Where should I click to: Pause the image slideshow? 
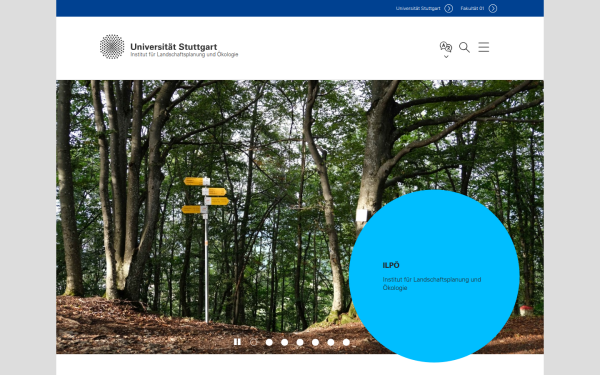click(x=237, y=342)
